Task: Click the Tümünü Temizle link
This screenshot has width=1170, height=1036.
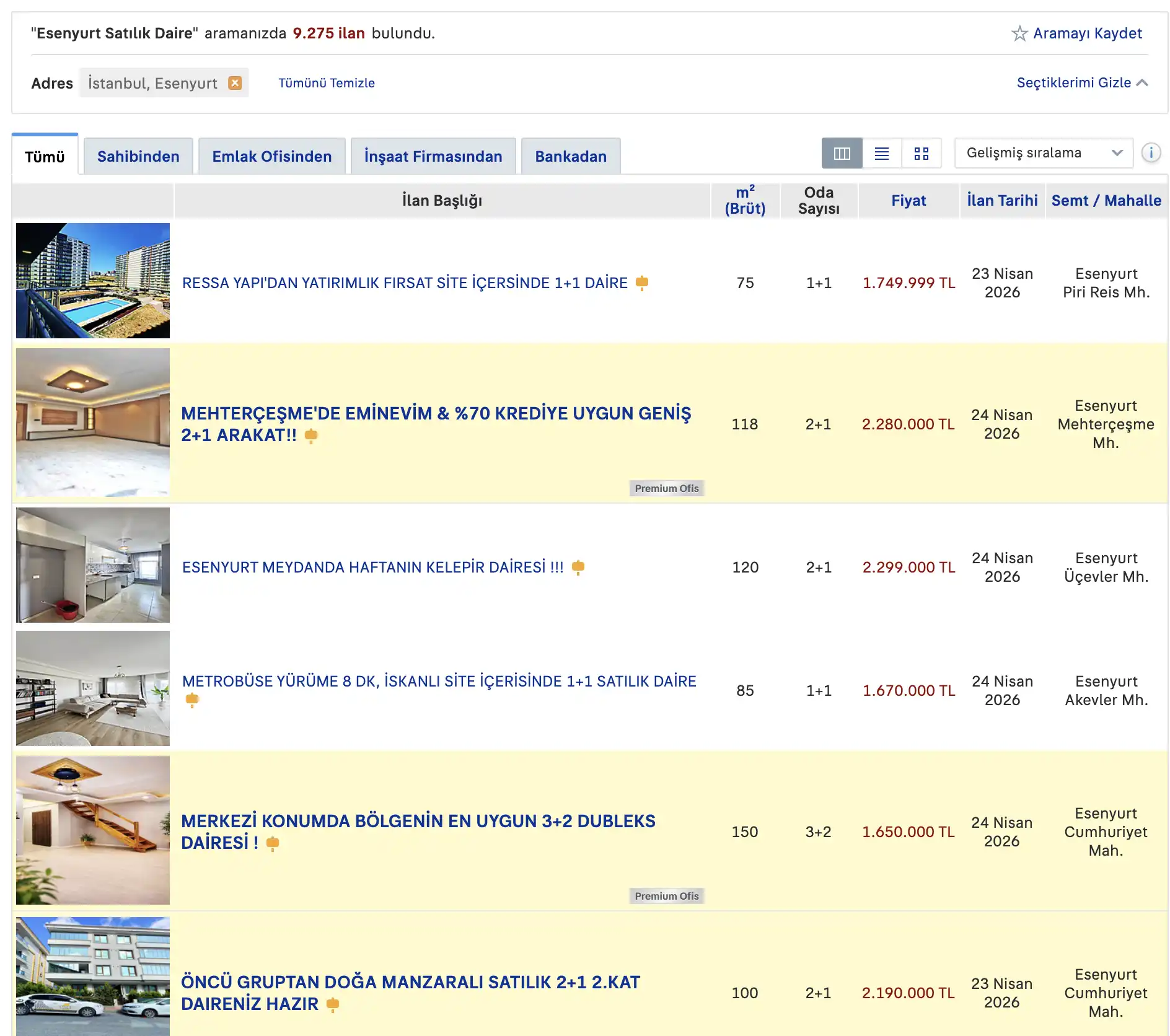Action: 327,83
